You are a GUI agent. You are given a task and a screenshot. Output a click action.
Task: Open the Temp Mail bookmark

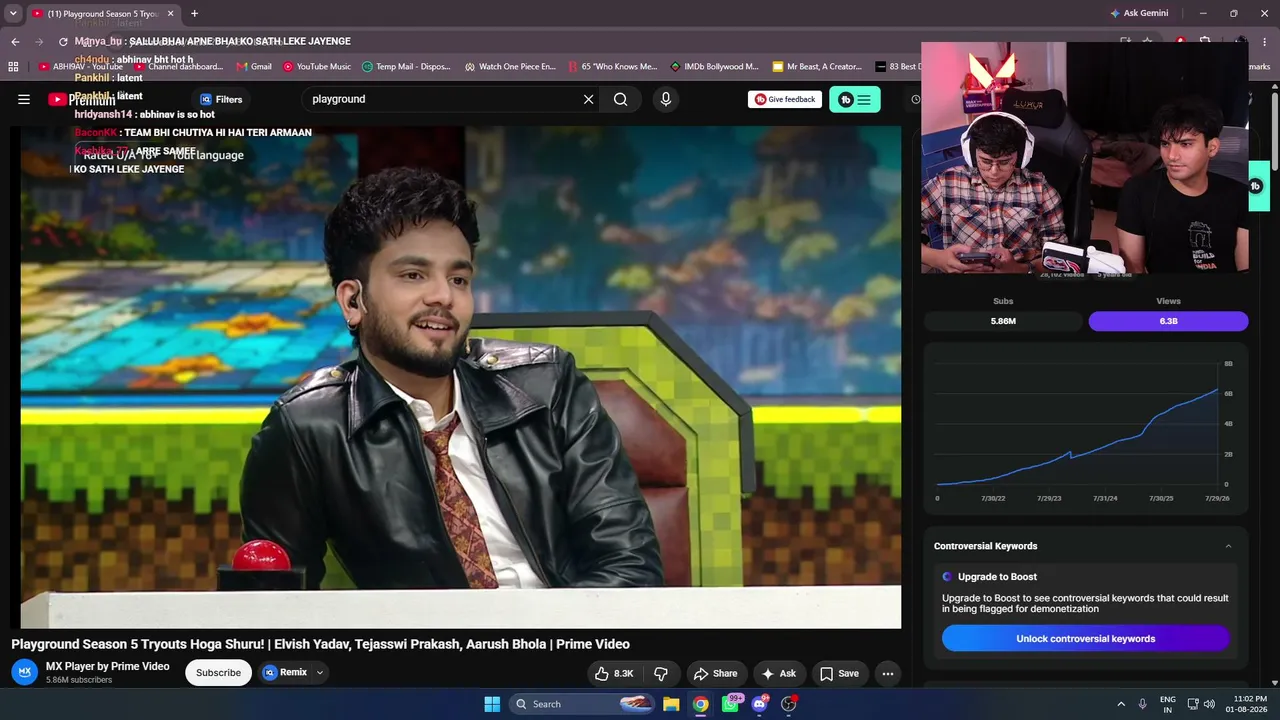[x=406, y=67]
